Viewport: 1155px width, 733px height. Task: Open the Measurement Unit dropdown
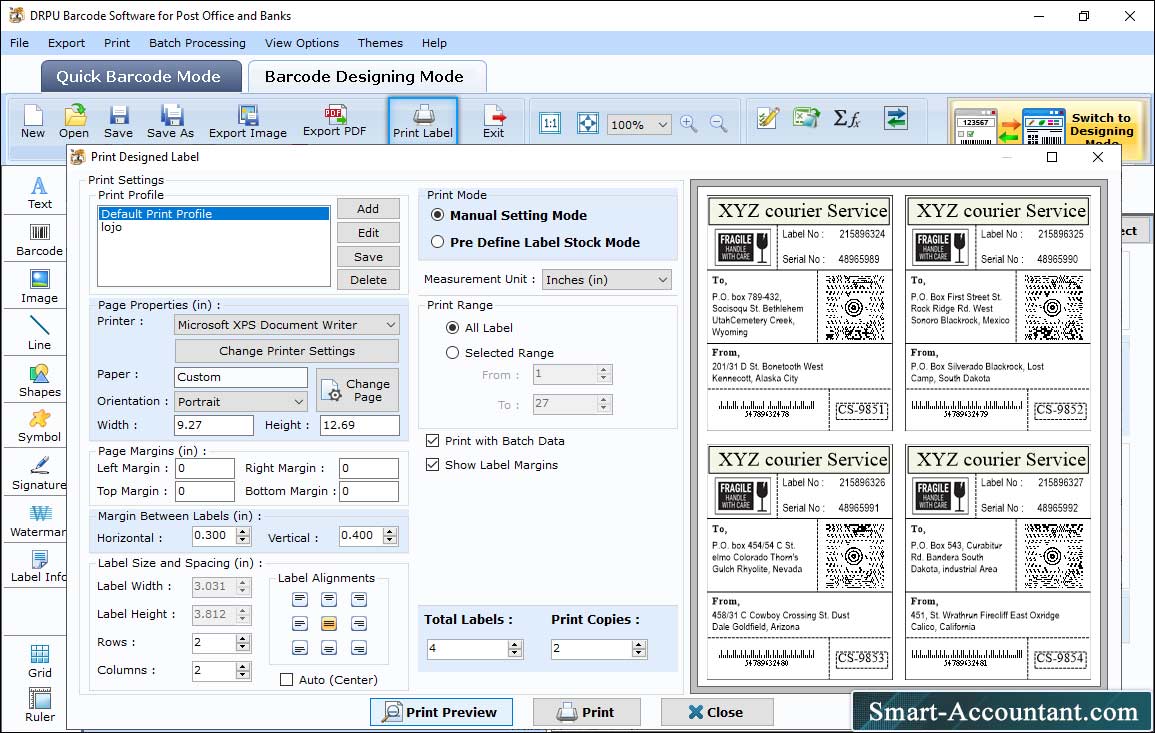pyautogui.click(x=606, y=280)
